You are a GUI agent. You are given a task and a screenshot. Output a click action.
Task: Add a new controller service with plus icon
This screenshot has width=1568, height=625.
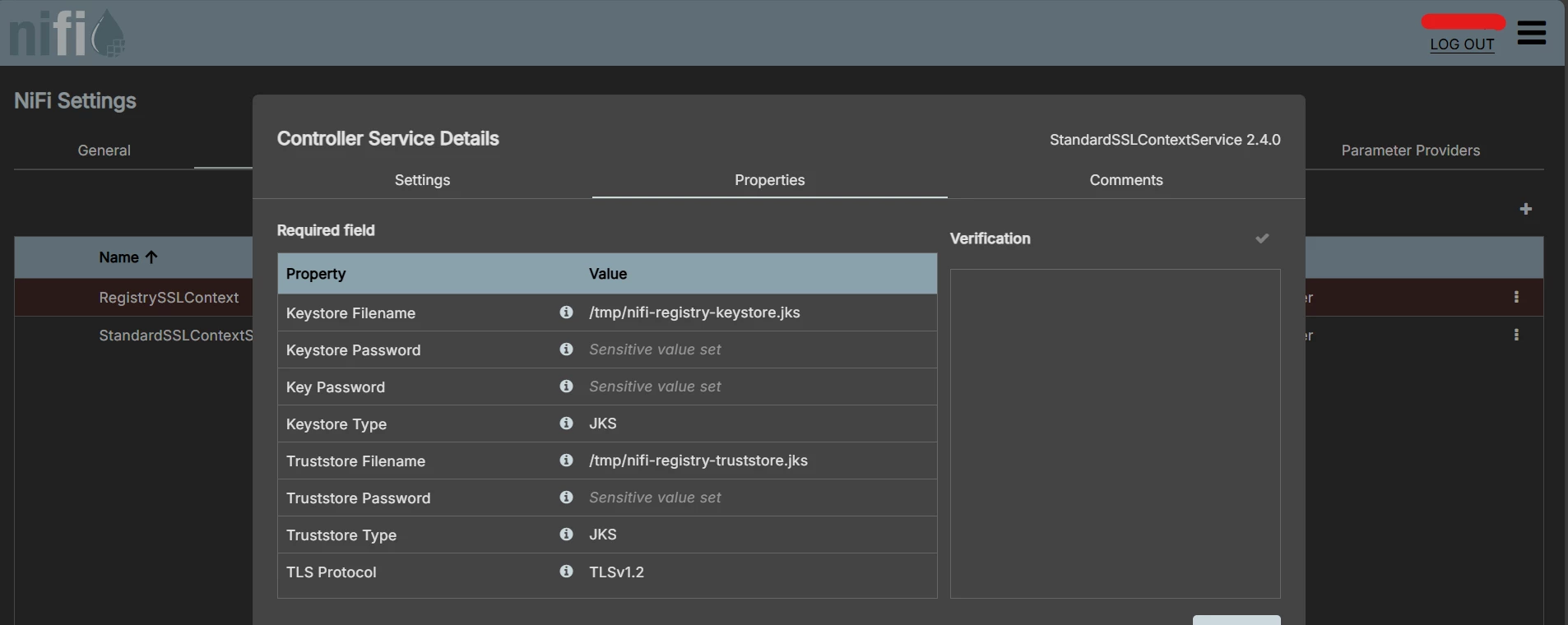(1525, 209)
